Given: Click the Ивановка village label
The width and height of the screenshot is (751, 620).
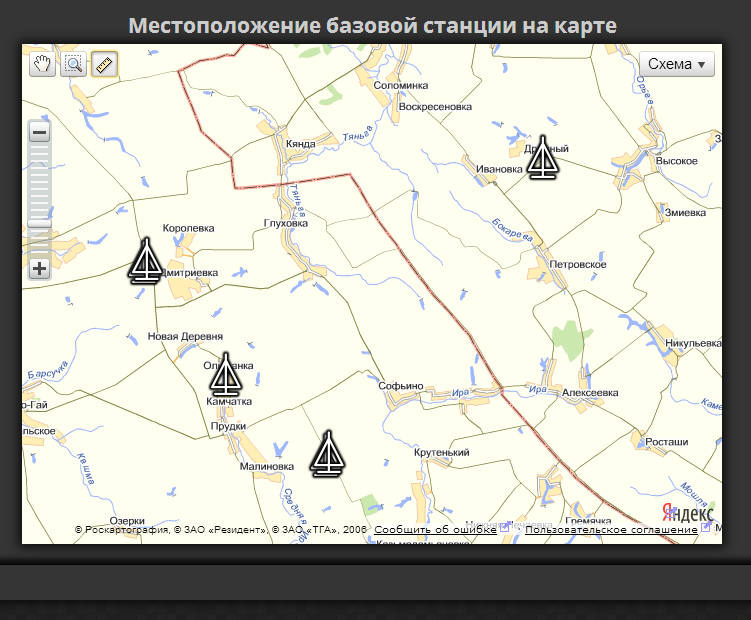Looking at the screenshot, I should coord(499,169).
